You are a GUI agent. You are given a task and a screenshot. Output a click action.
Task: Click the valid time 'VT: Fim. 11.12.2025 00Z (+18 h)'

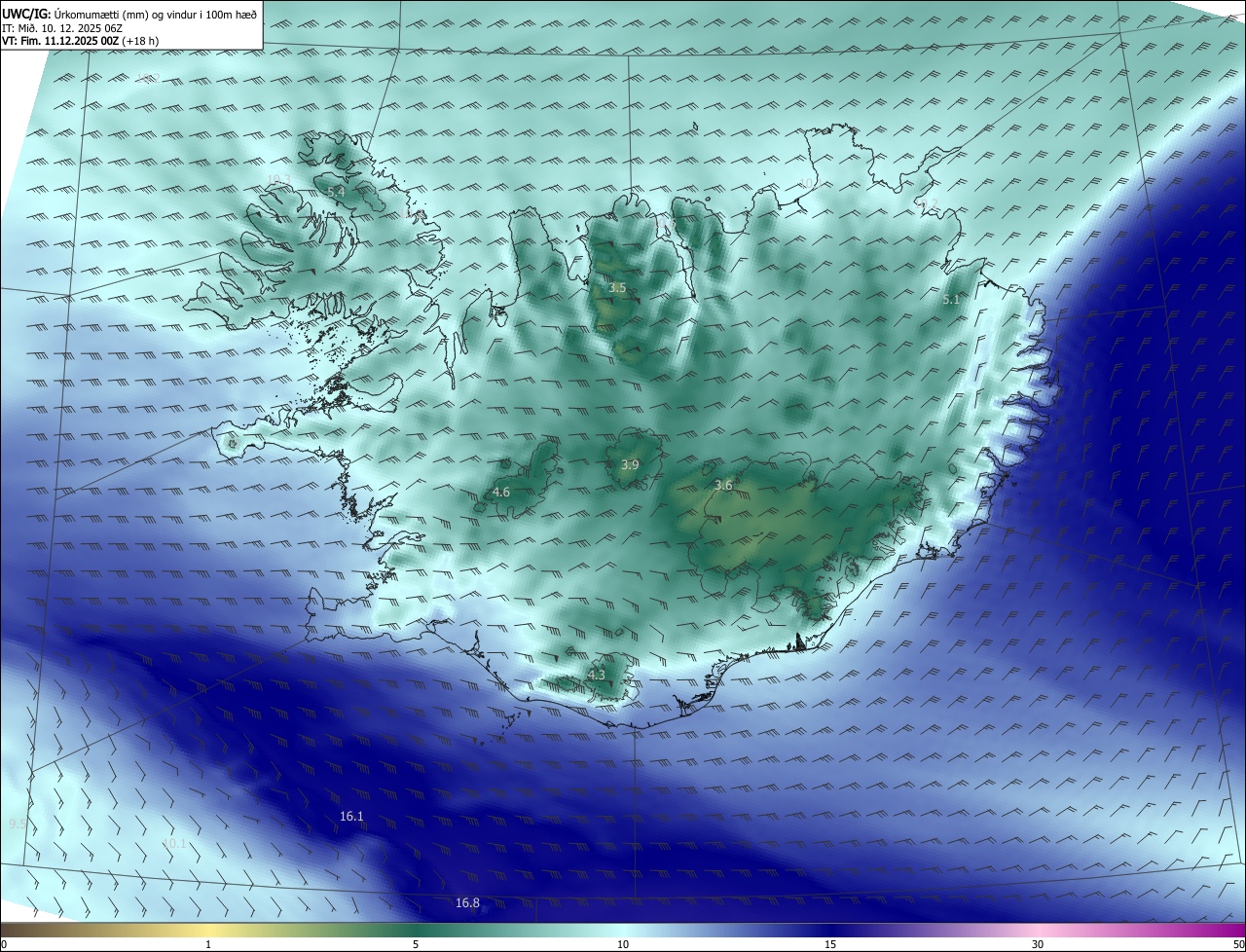[82, 41]
